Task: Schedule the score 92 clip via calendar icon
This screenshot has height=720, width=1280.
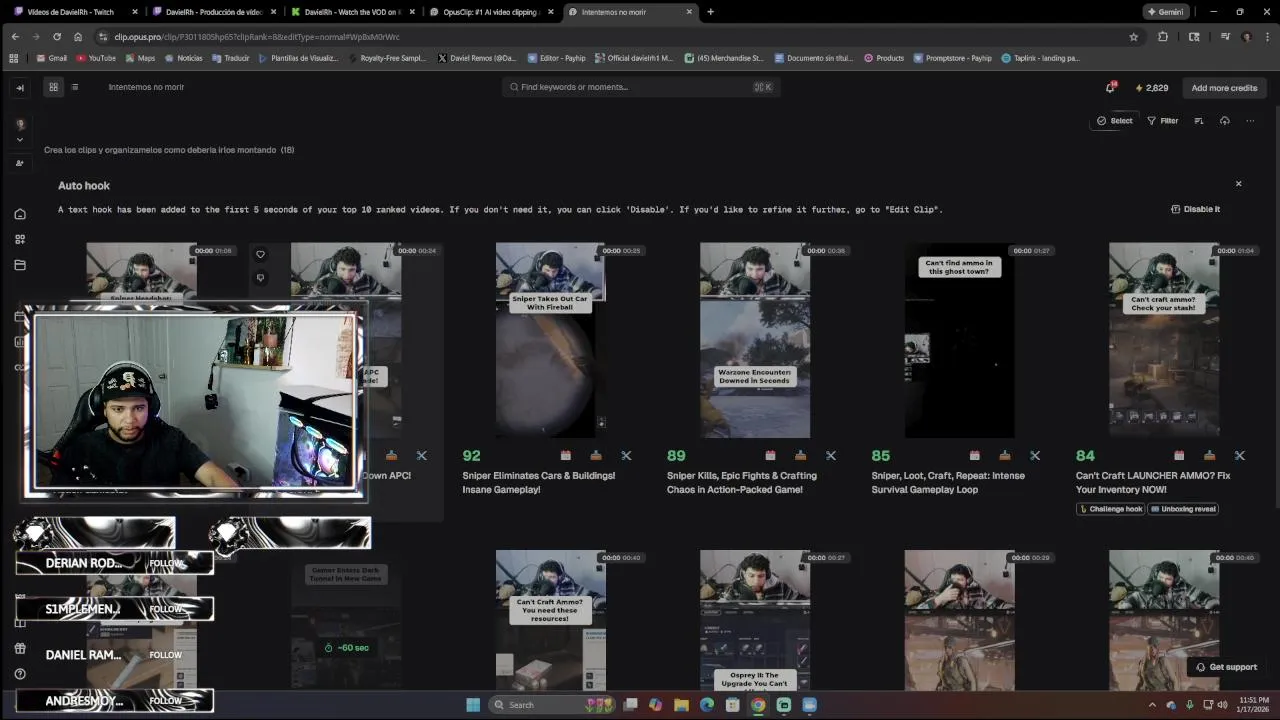Action: pyautogui.click(x=566, y=456)
